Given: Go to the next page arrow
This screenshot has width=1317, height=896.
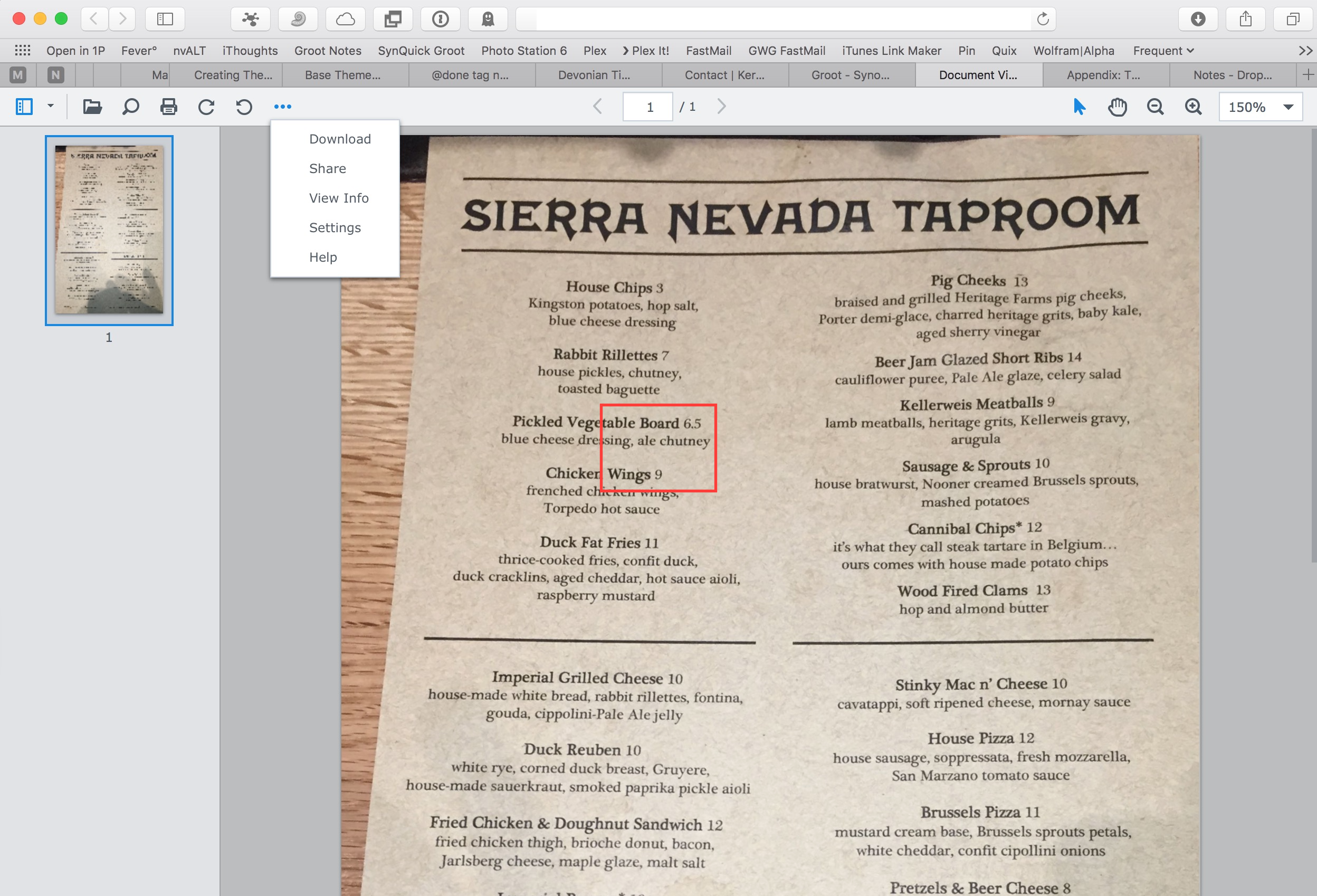Looking at the screenshot, I should pos(721,107).
